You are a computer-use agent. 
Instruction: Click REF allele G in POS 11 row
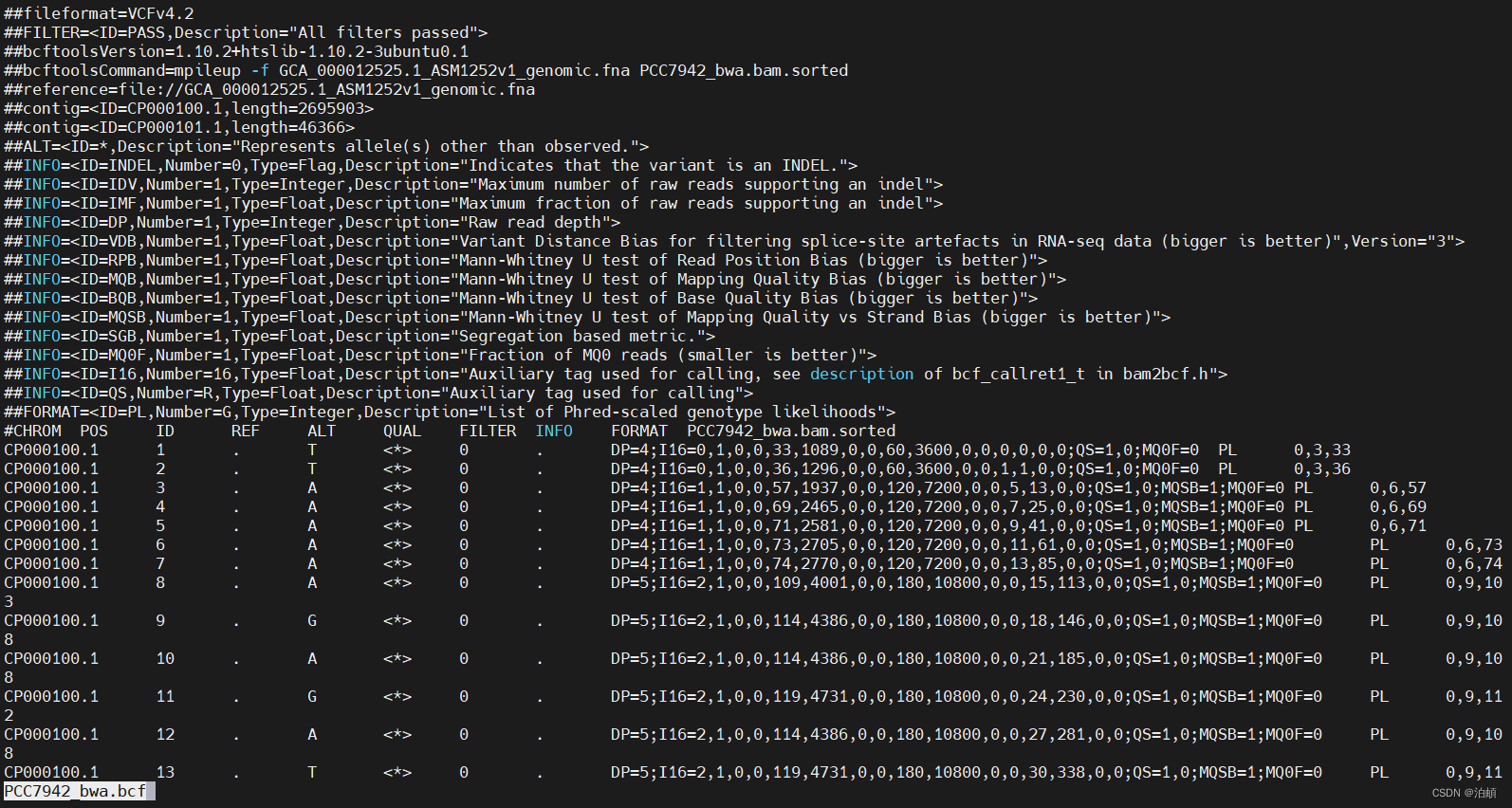pos(312,696)
